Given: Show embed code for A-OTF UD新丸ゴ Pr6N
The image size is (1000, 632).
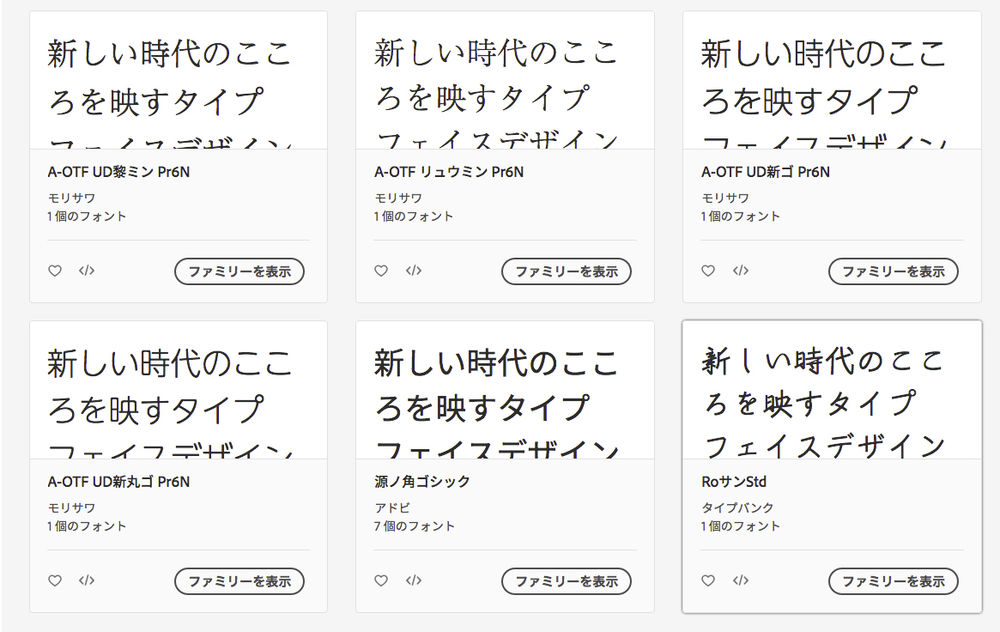Looking at the screenshot, I should pyautogui.click(x=87, y=580).
